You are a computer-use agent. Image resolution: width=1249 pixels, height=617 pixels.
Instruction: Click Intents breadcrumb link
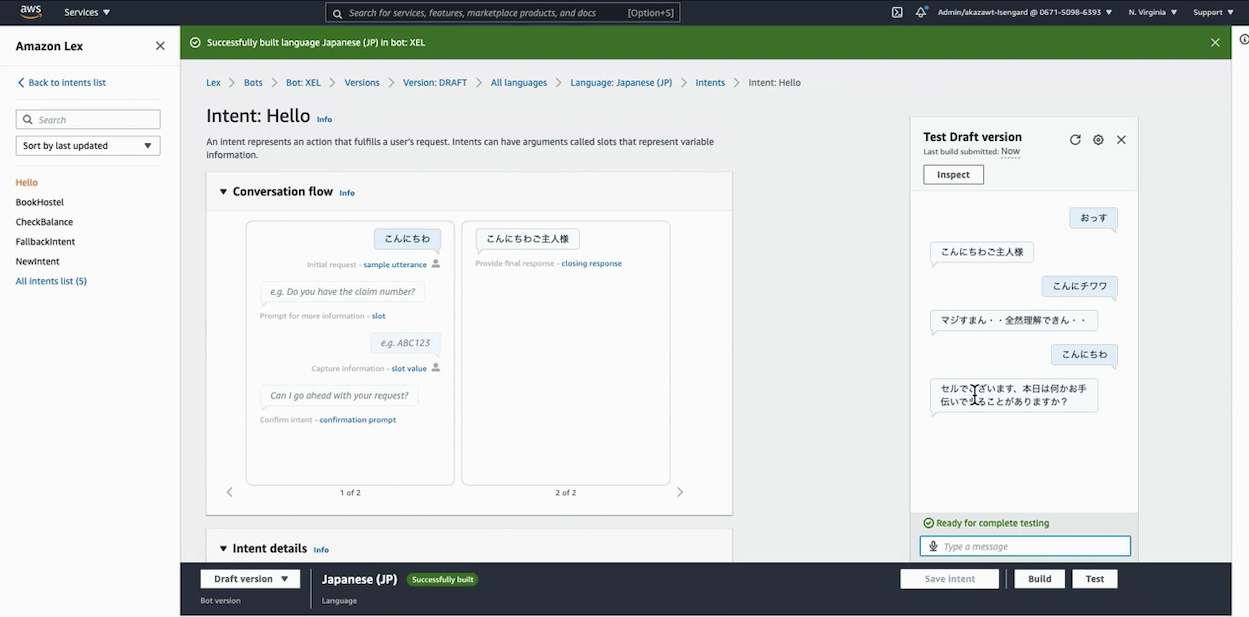point(710,83)
